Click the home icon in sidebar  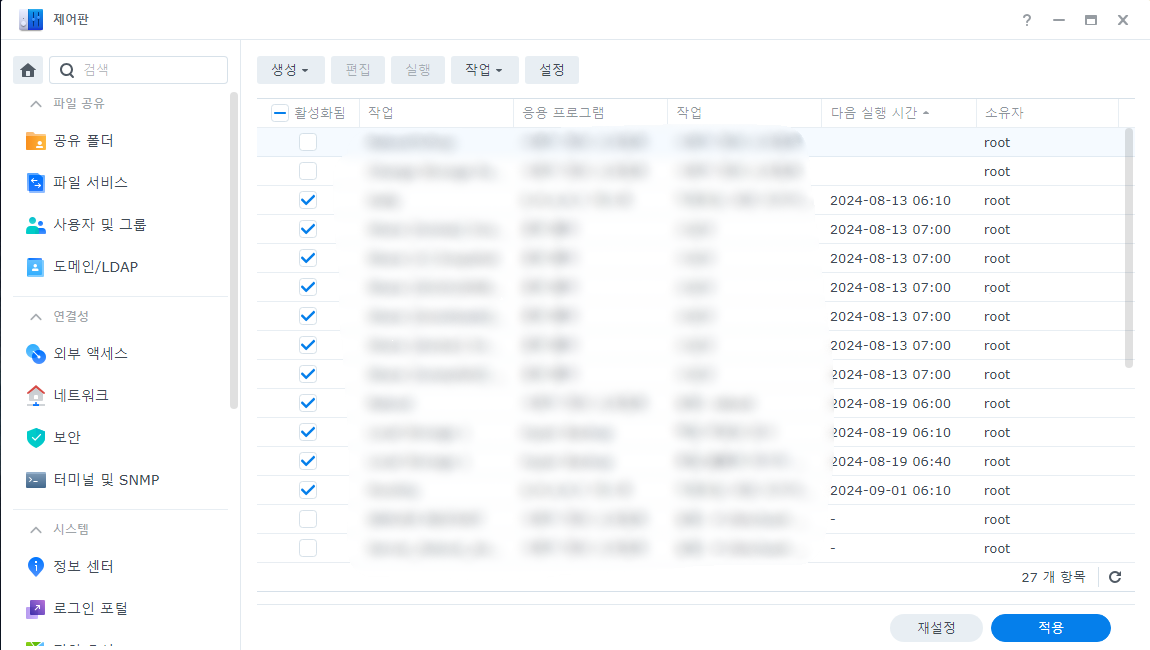coord(28,70)
